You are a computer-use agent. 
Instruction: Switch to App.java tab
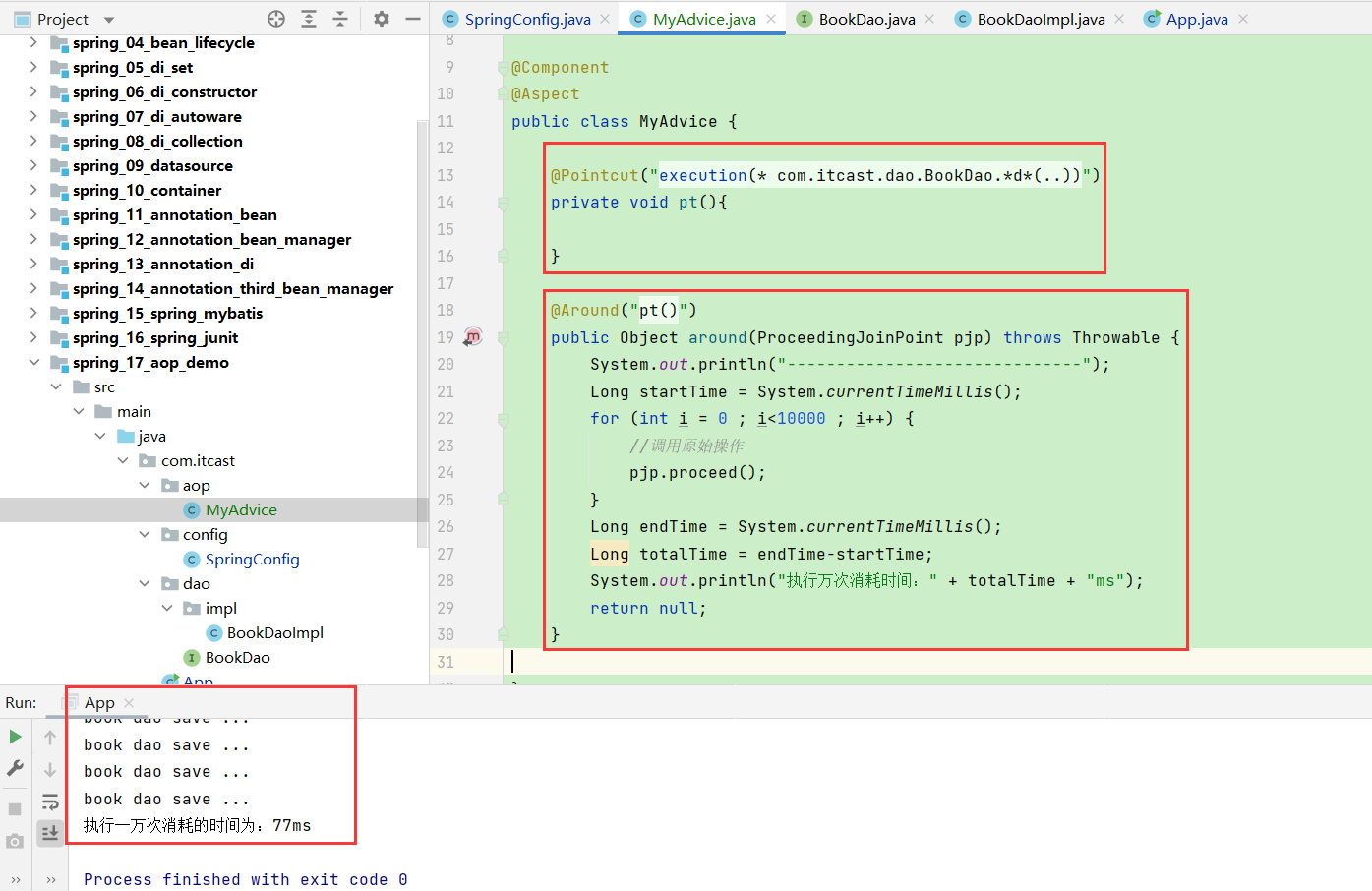coord(1197,19)
